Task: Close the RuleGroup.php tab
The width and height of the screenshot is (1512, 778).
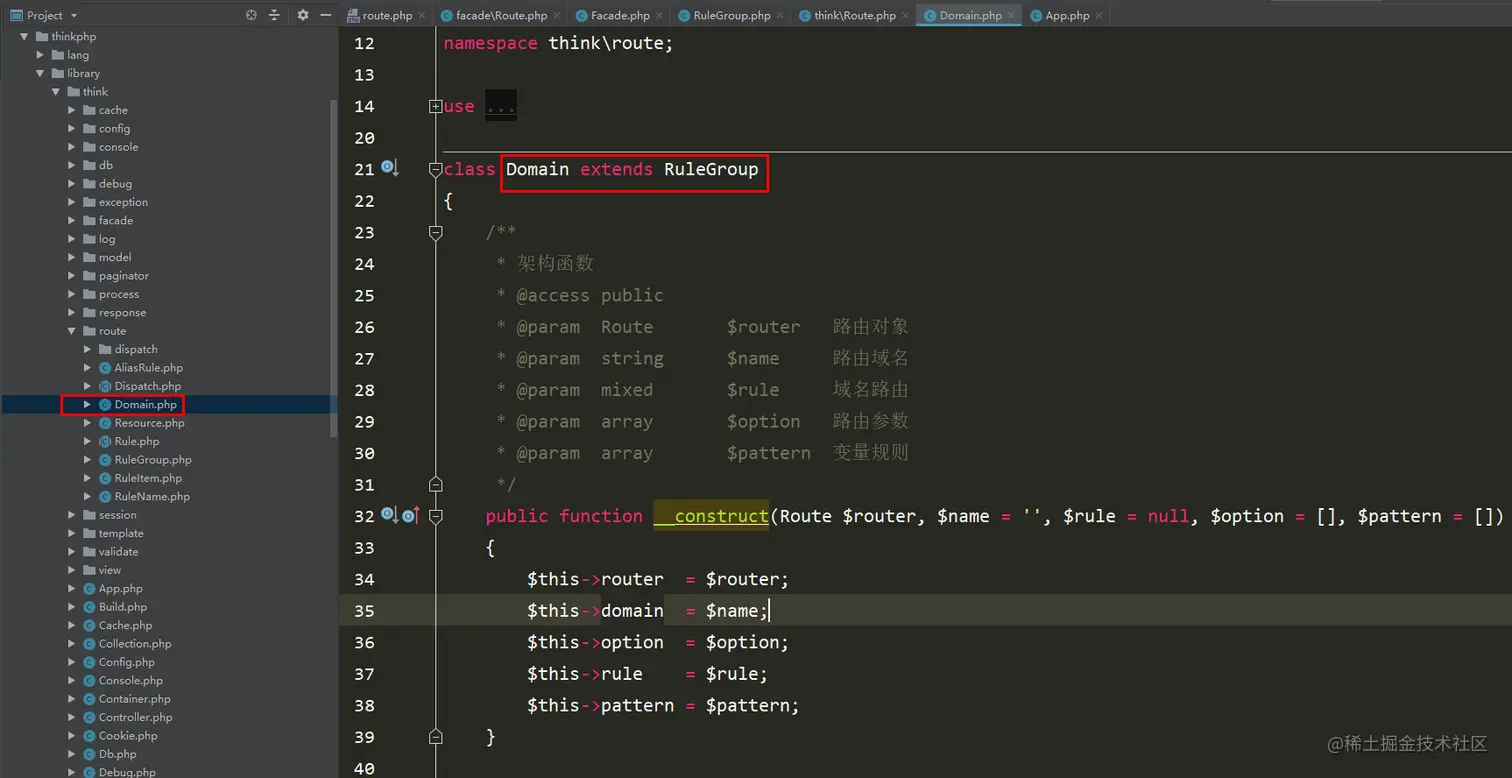Action: click(781, 16)
